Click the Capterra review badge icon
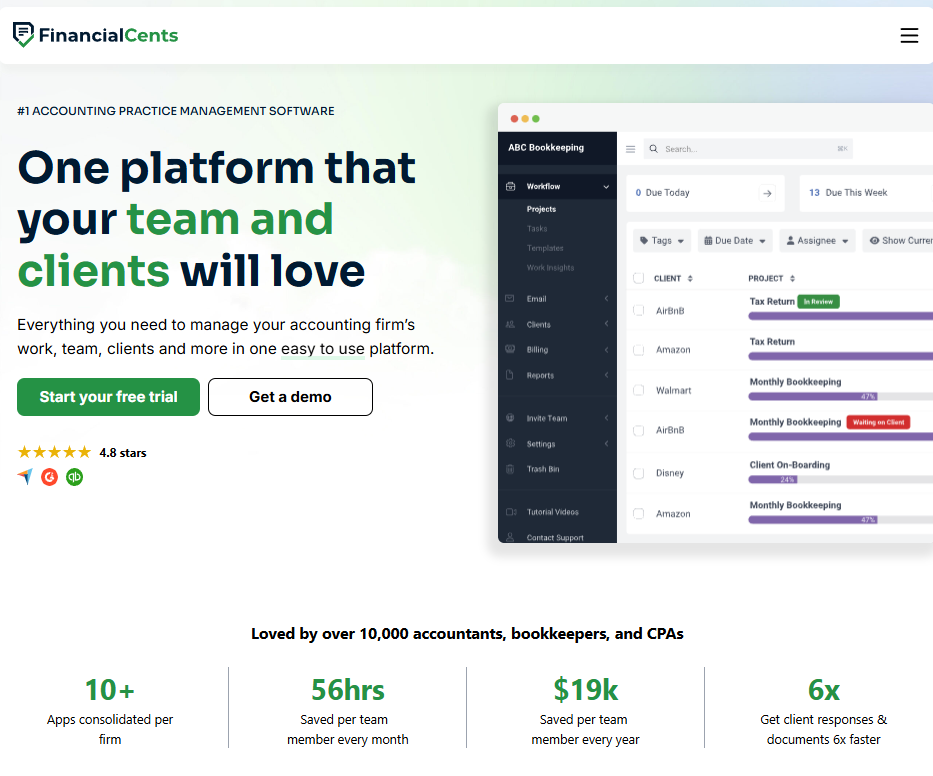933x776 pixels. point(25,477)
